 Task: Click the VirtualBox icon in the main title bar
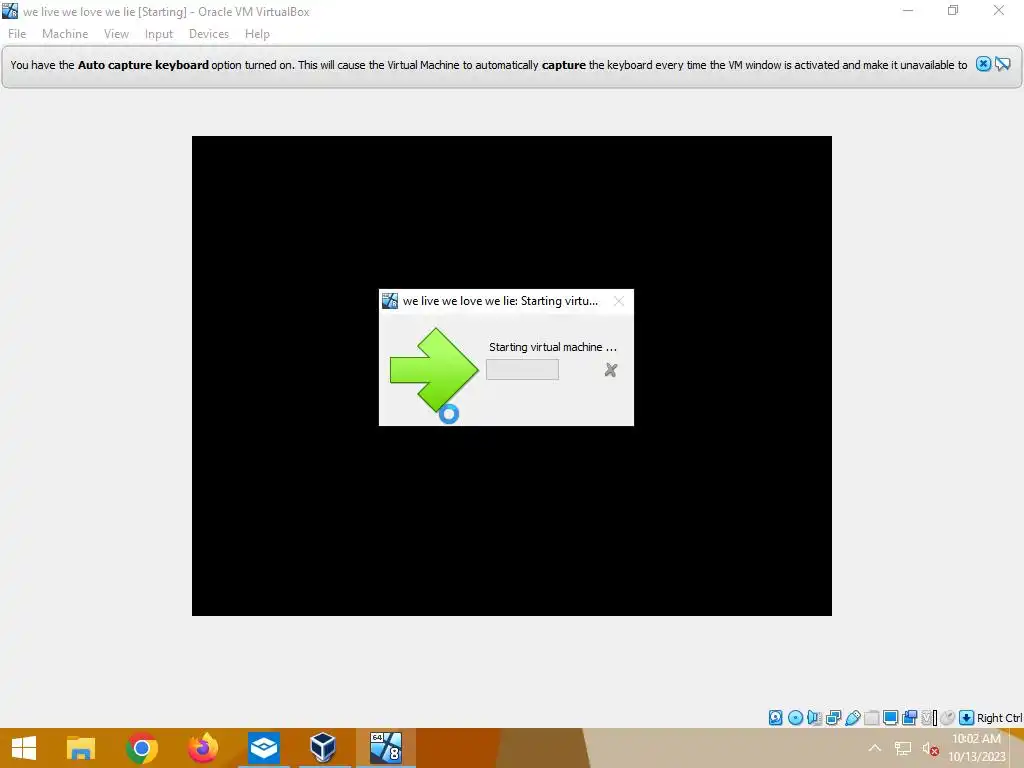[10, 11]
